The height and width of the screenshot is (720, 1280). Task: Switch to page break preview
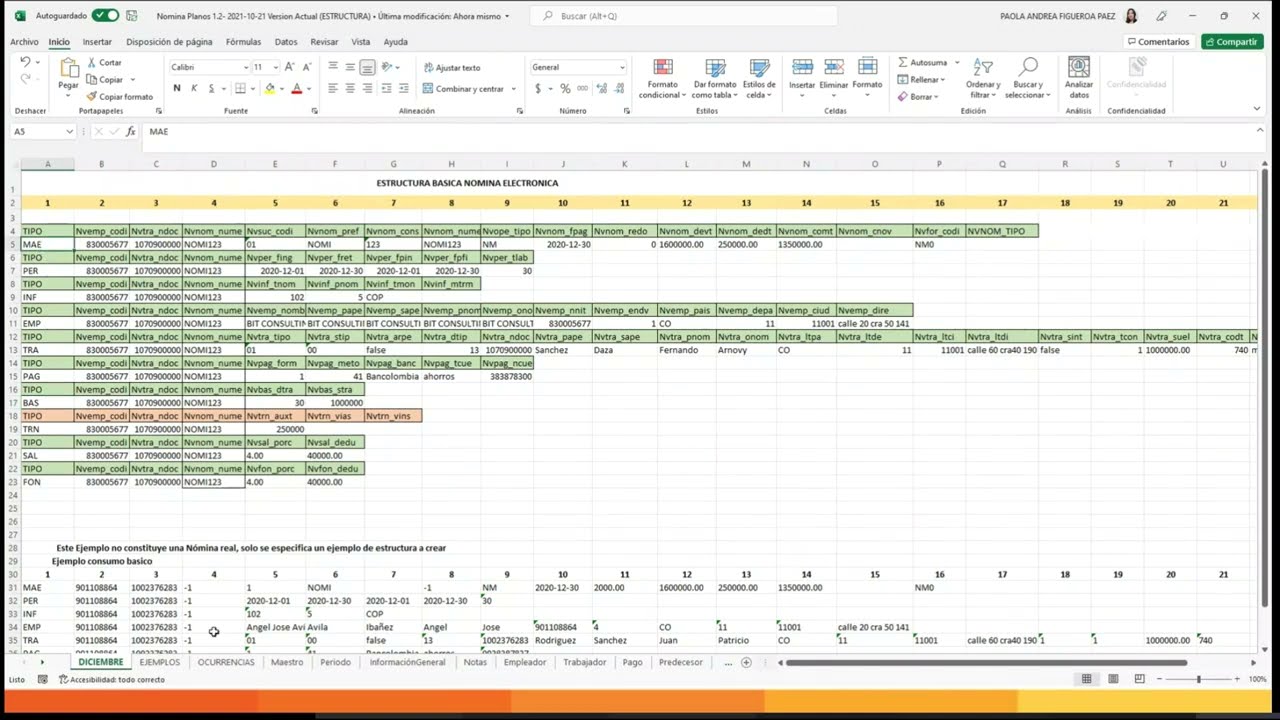click(1139, 679)
